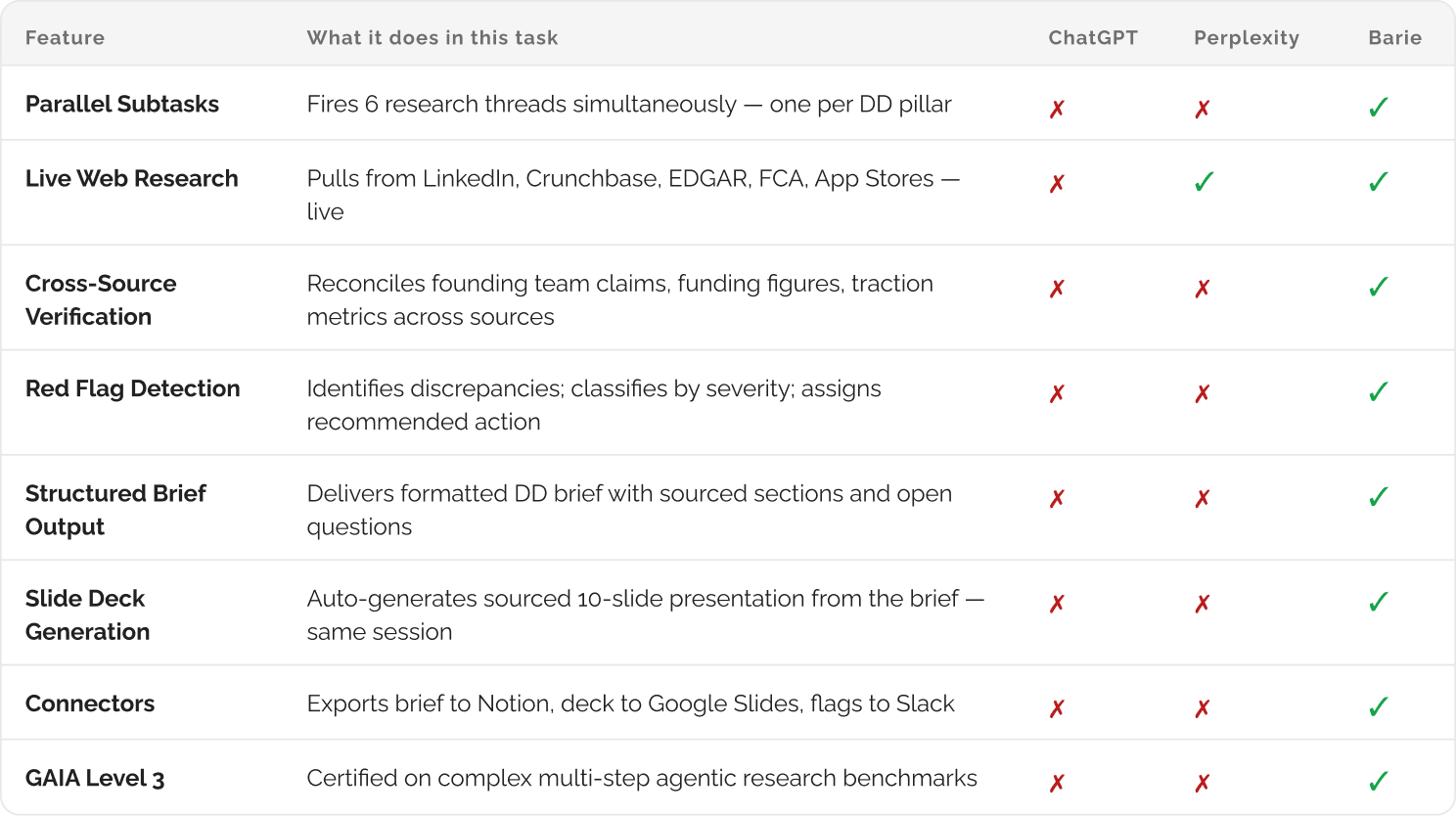The image size is (1456, 816).
Task: Click Perplexity's red X for Connectors row
Action: (x=1203, y=708)
